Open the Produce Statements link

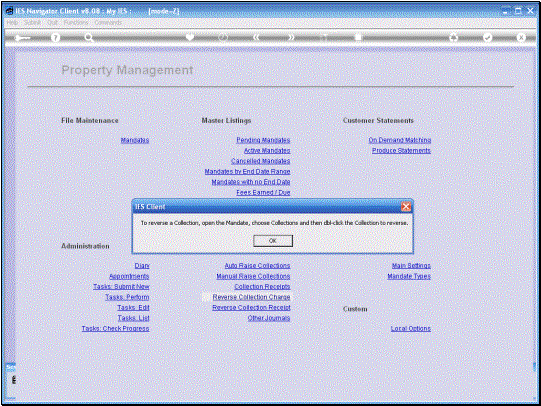(401, 150)
